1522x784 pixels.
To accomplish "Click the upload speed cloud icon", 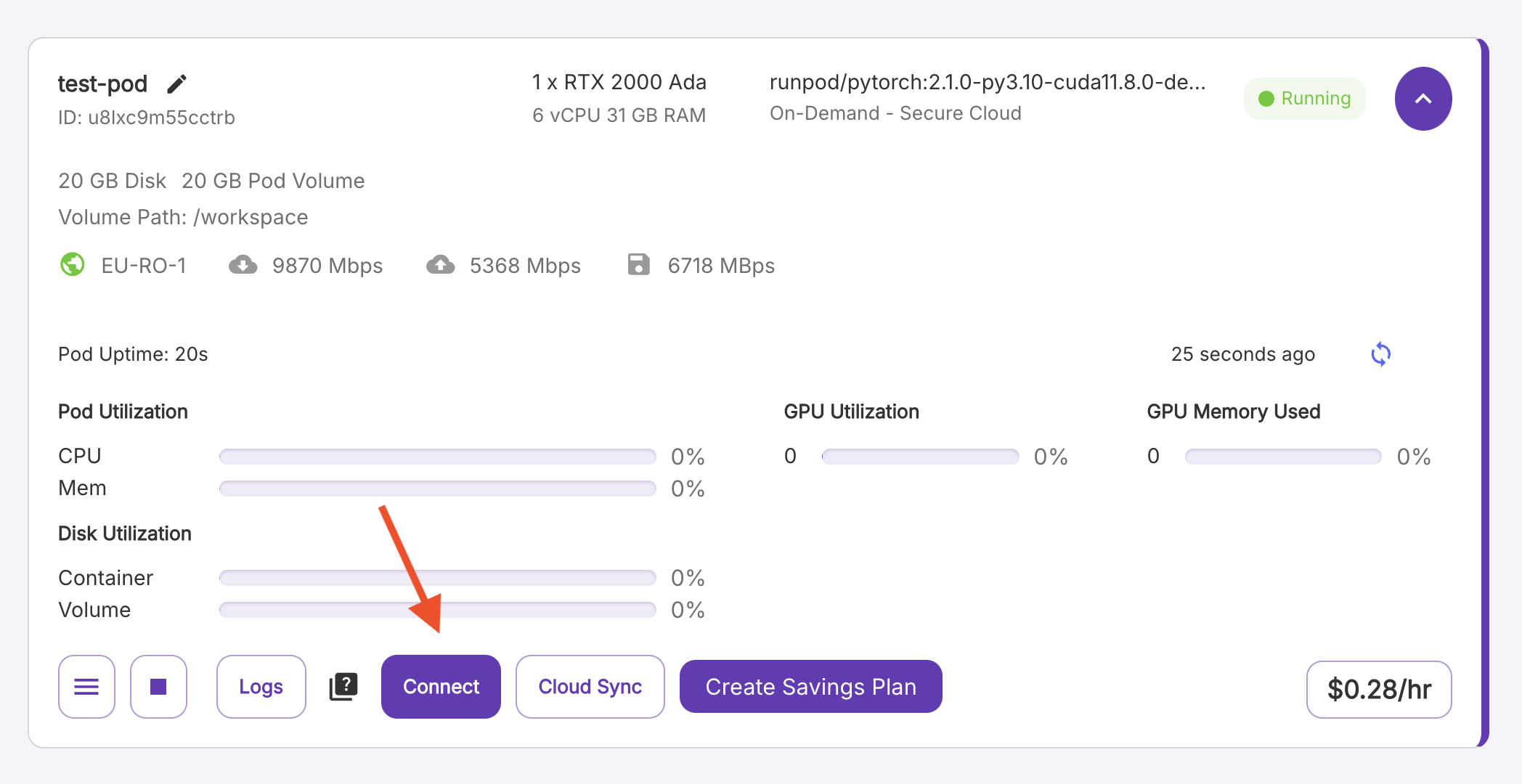I will pyautogui.click(x=441, y=265).
